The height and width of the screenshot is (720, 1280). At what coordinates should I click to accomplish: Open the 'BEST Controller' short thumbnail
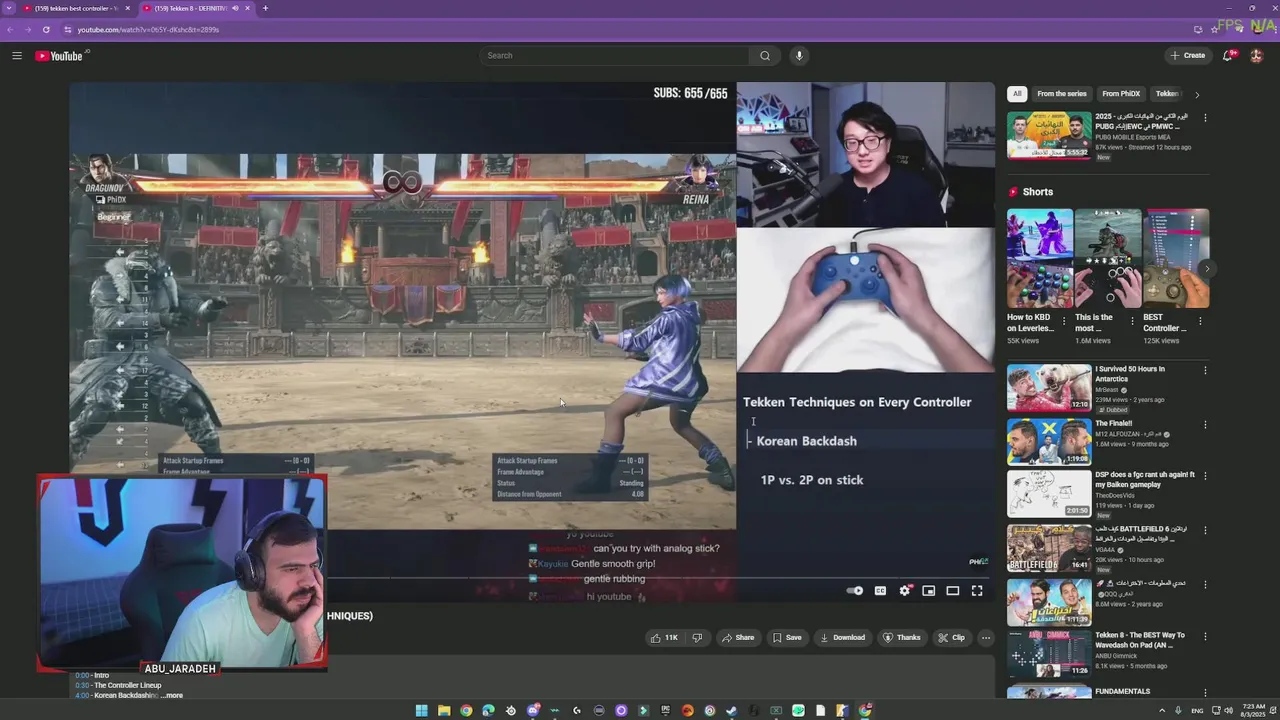(1176, 258)
